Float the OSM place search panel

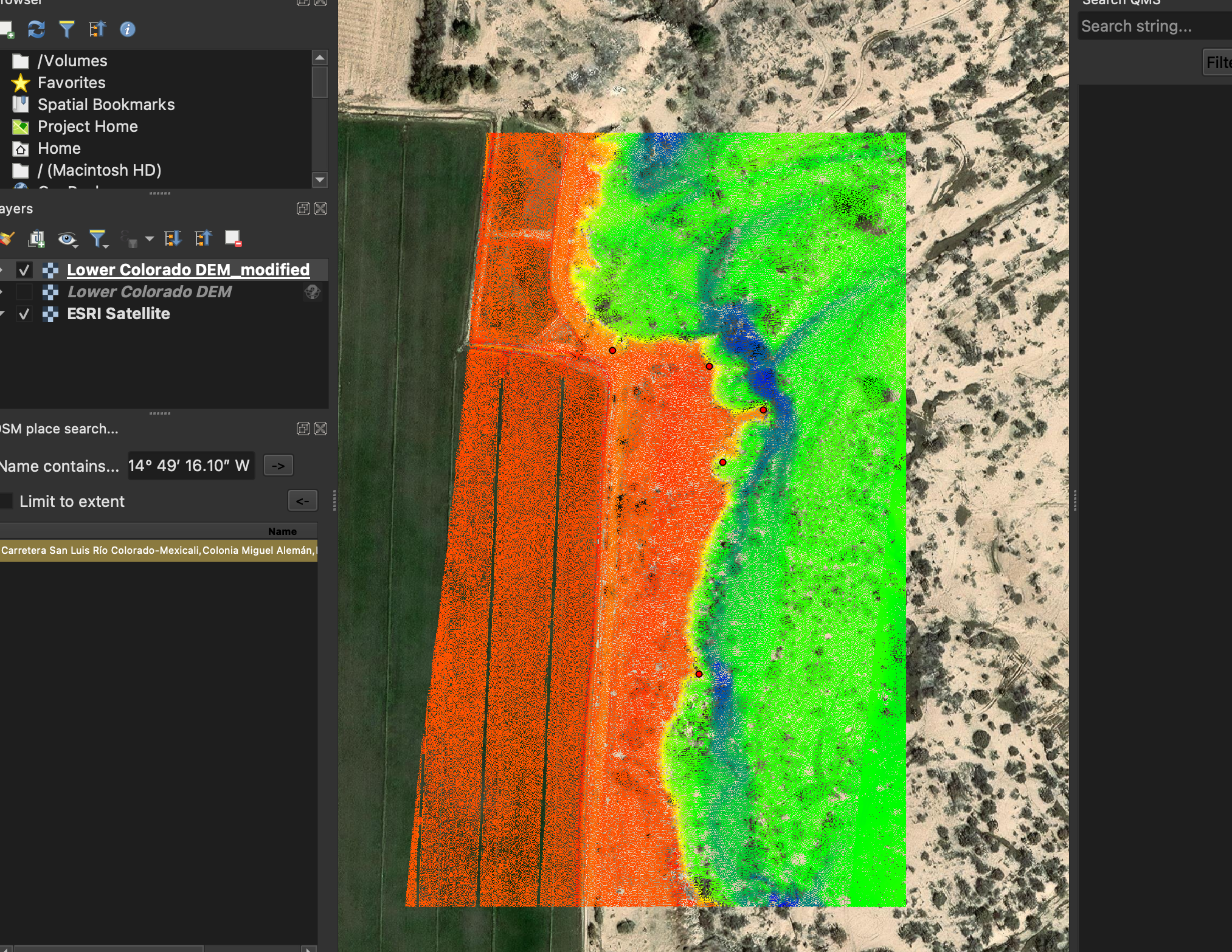pos(303,429)
